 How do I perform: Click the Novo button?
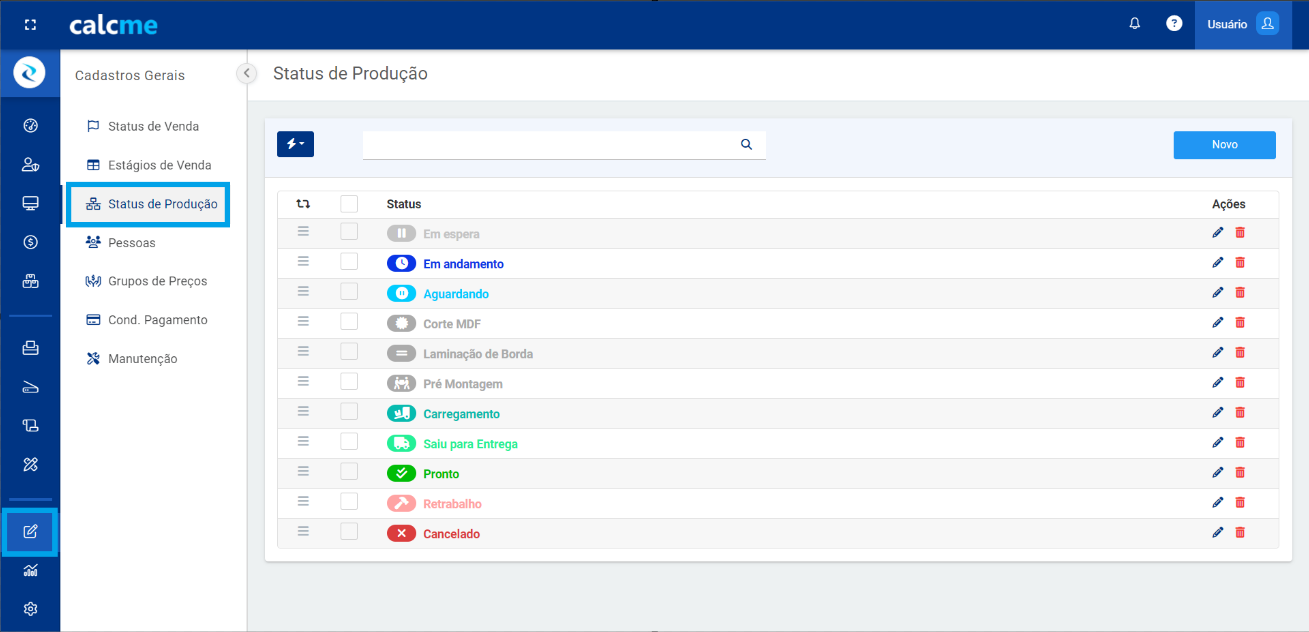[x=1224, y=145]
